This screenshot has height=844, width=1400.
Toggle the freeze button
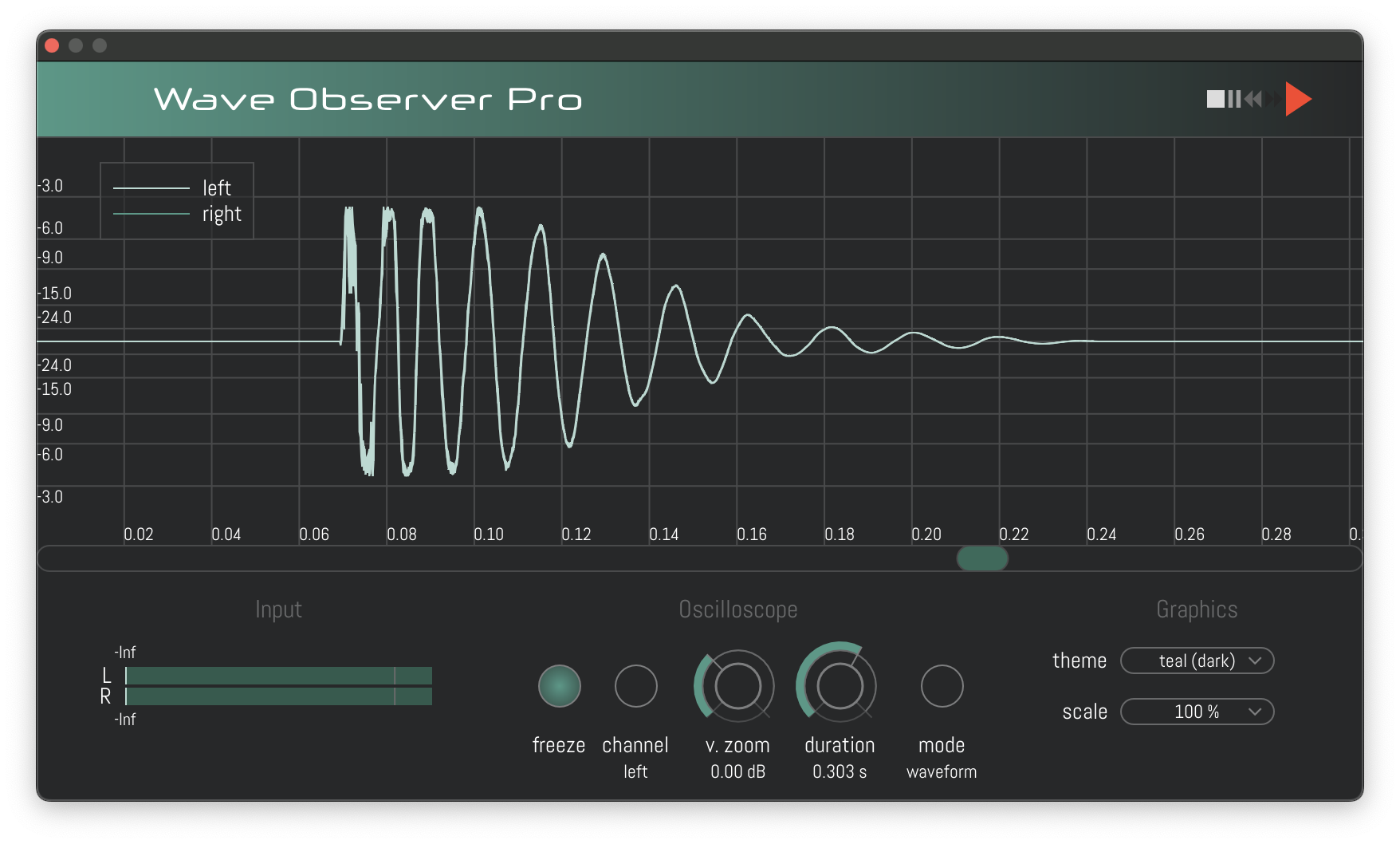[559, 686]
